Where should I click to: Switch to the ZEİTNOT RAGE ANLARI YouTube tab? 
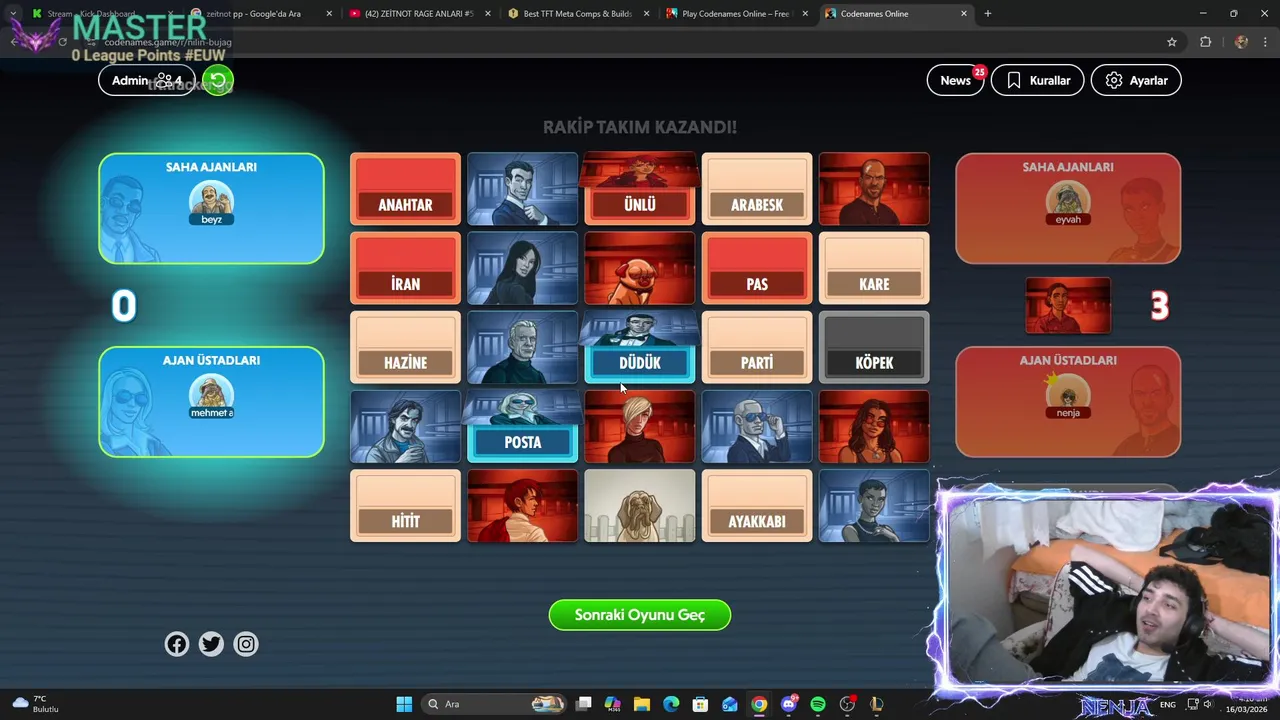420,14
